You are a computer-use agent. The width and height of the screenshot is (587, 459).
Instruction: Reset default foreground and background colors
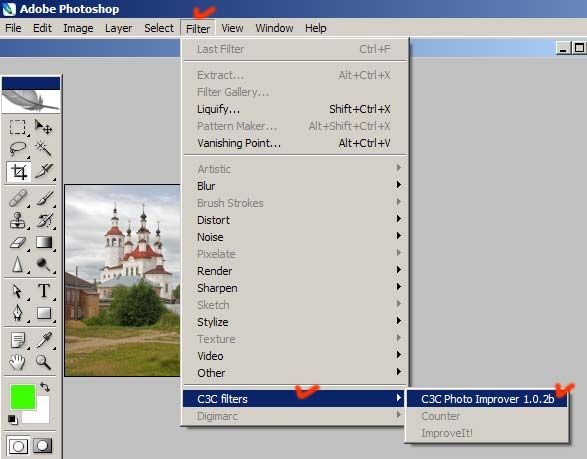click(x=12, y=419)
